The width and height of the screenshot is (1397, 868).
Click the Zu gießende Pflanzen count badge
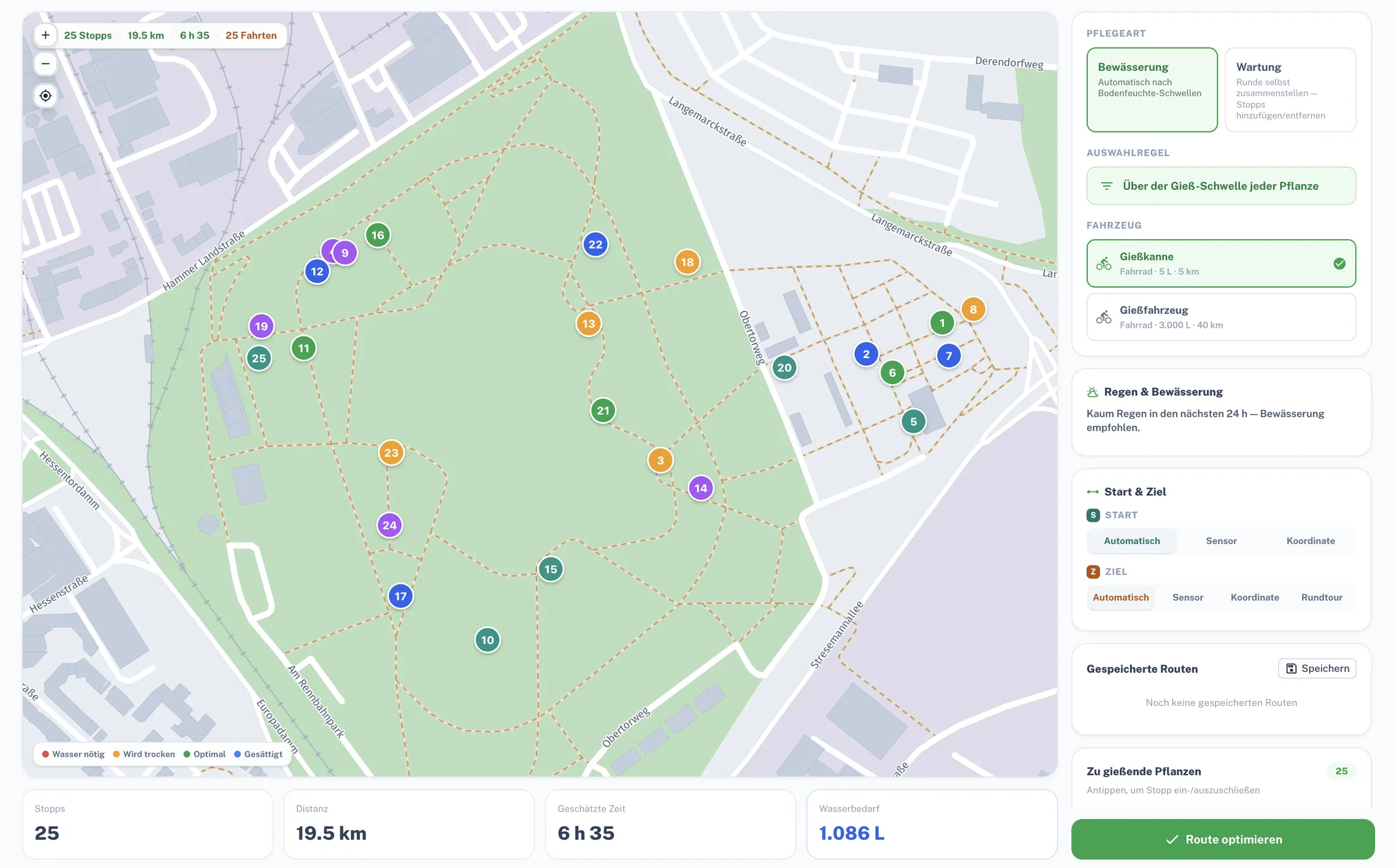point(1341,771)
